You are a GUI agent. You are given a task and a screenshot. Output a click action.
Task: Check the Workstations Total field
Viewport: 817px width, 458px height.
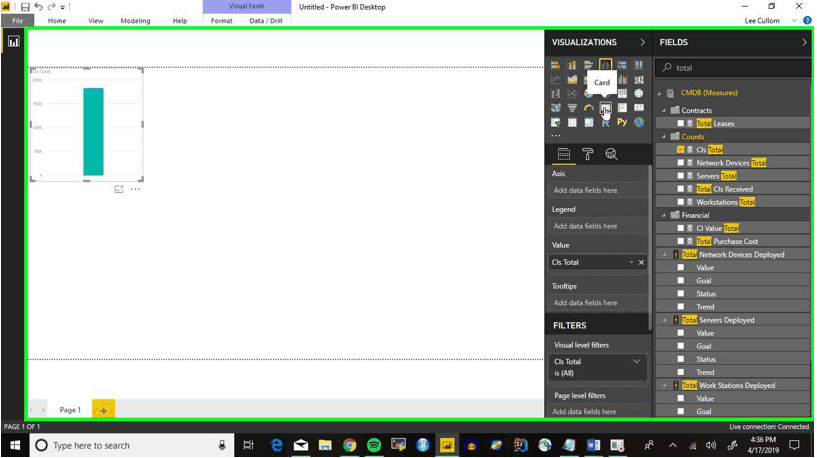tap(680, 202)
